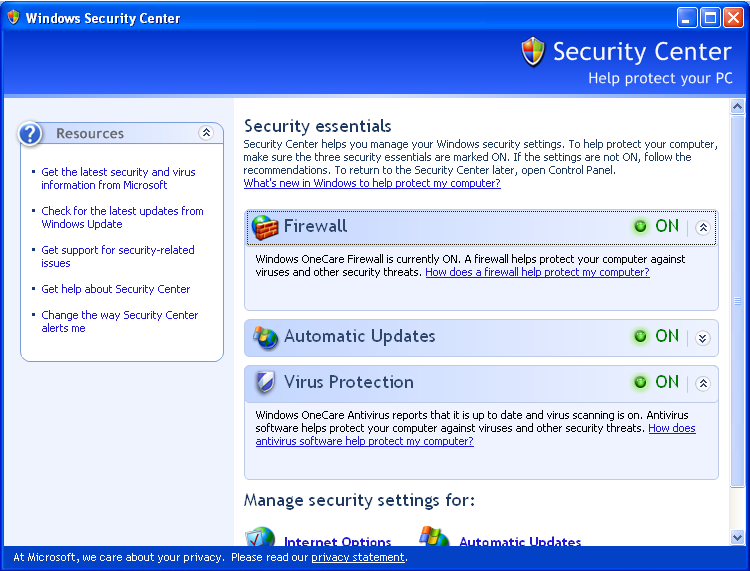The image size is (750, 571).
Task: Open 'Change the way Security Center alerts me'
Action: (x=120, y=321)
